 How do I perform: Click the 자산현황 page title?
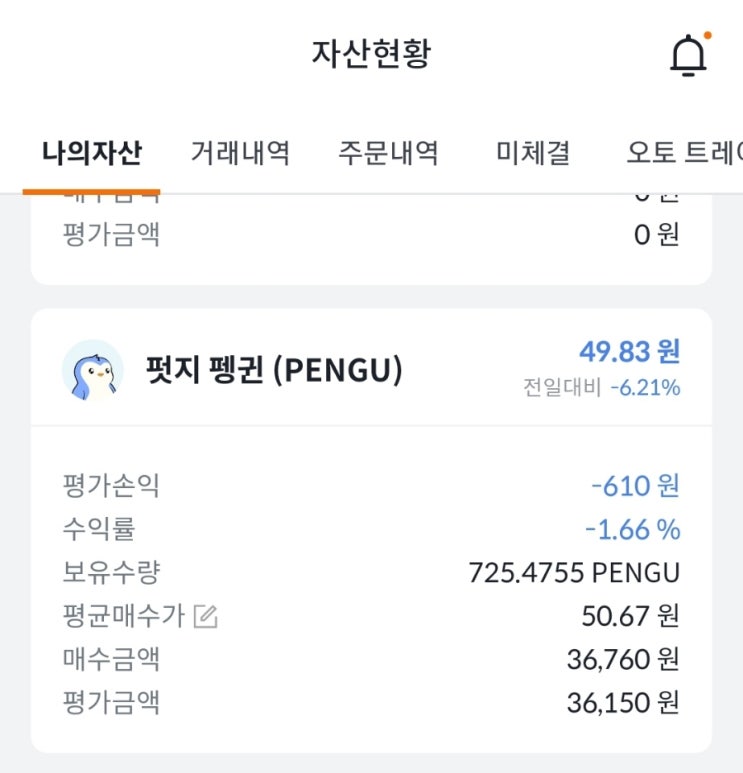click(x=372, y=54)
